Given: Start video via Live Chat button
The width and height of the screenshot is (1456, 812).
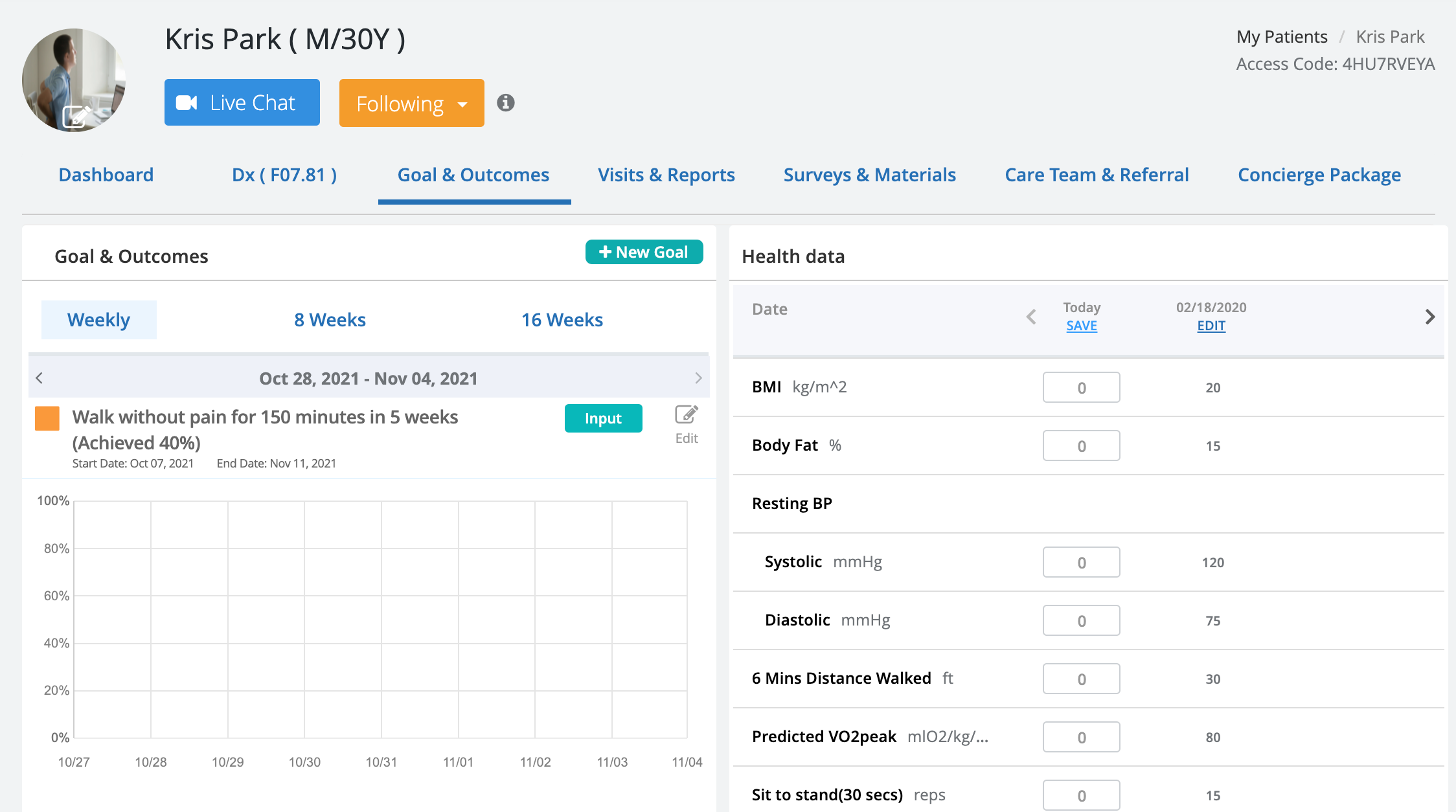Looking at the screenshot, I should [x=242, y=102].
